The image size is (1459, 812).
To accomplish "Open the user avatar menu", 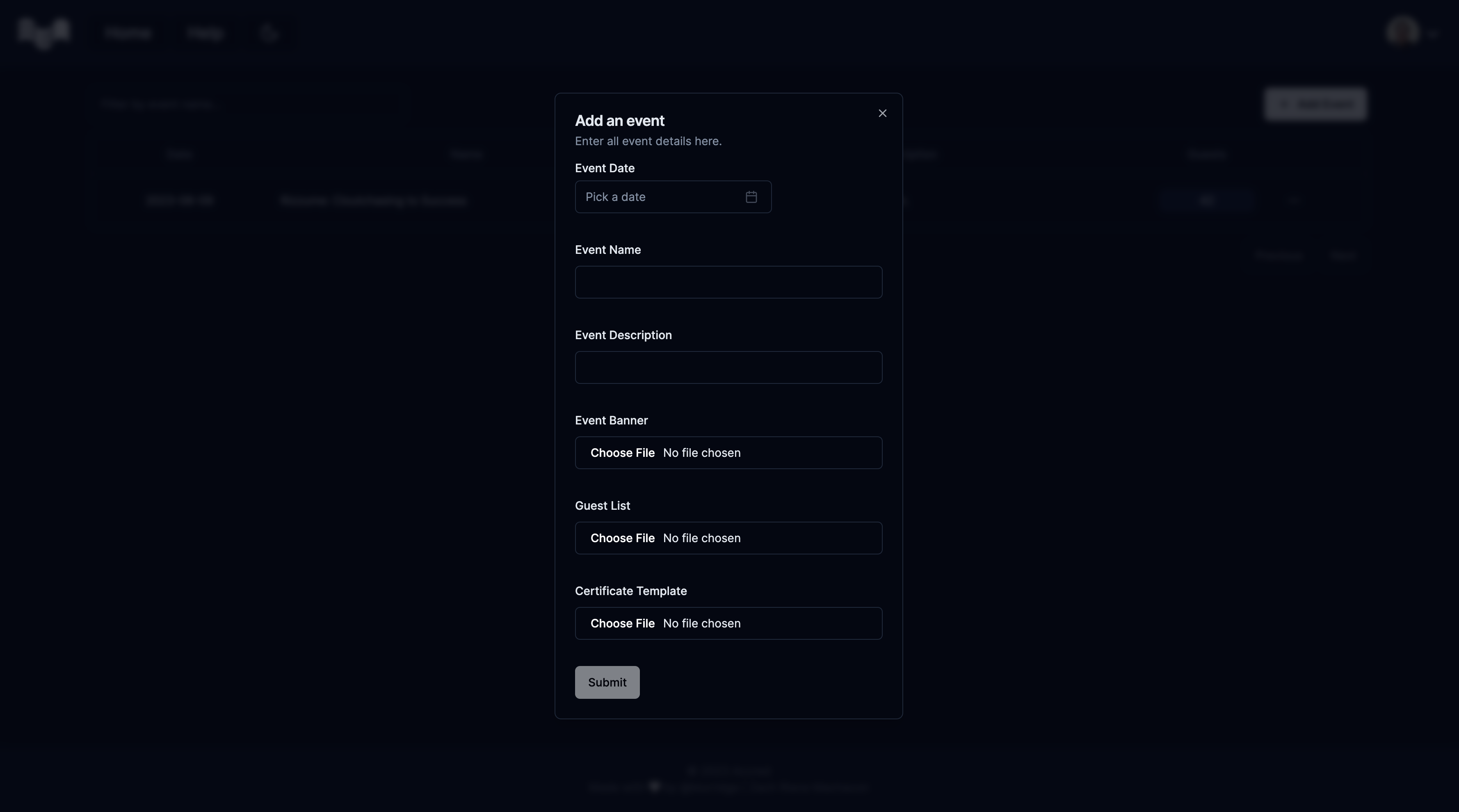I will 1402,32.
